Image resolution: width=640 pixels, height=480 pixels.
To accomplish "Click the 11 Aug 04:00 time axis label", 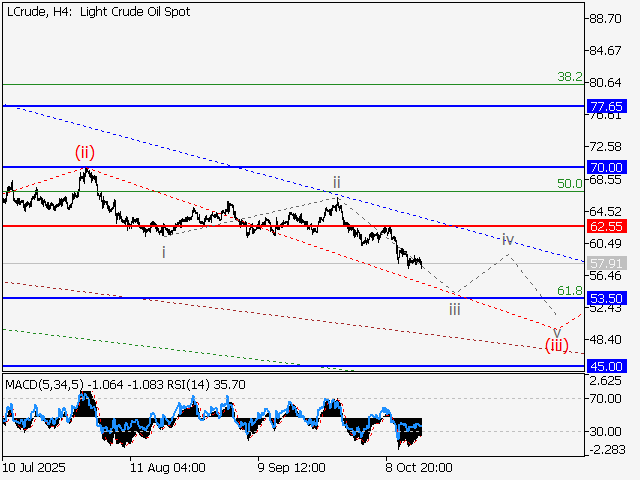I will coord(168,467).
